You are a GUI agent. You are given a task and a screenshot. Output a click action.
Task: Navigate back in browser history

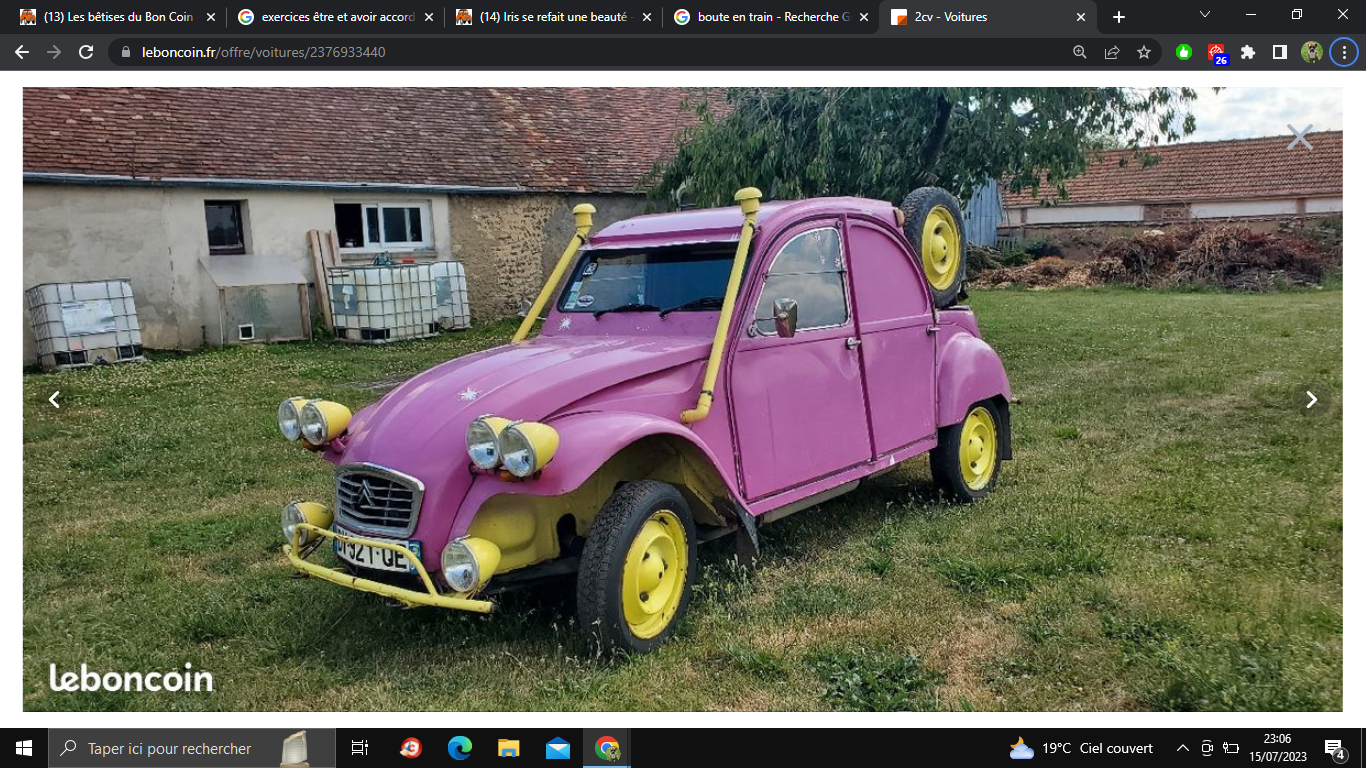[22, 52]
